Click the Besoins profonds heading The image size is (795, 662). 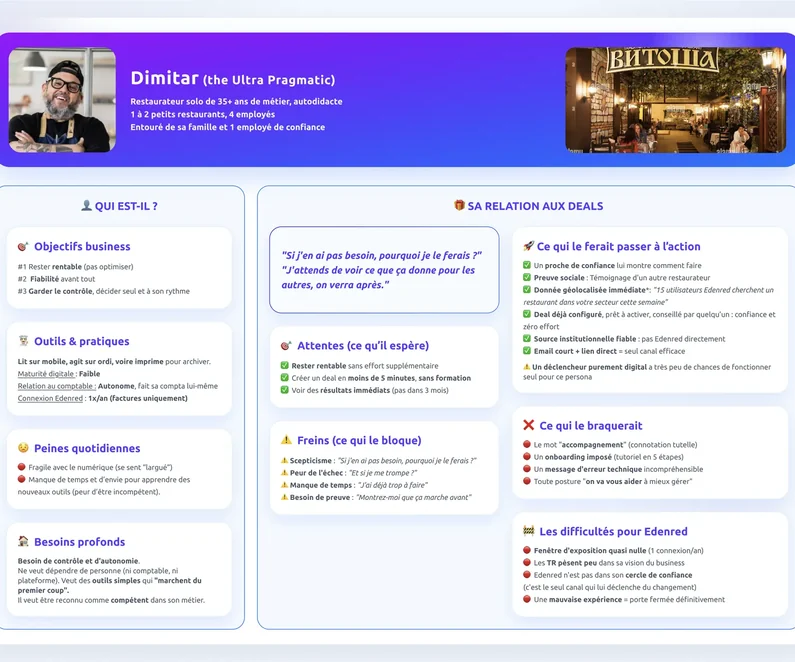pos(80,542)
